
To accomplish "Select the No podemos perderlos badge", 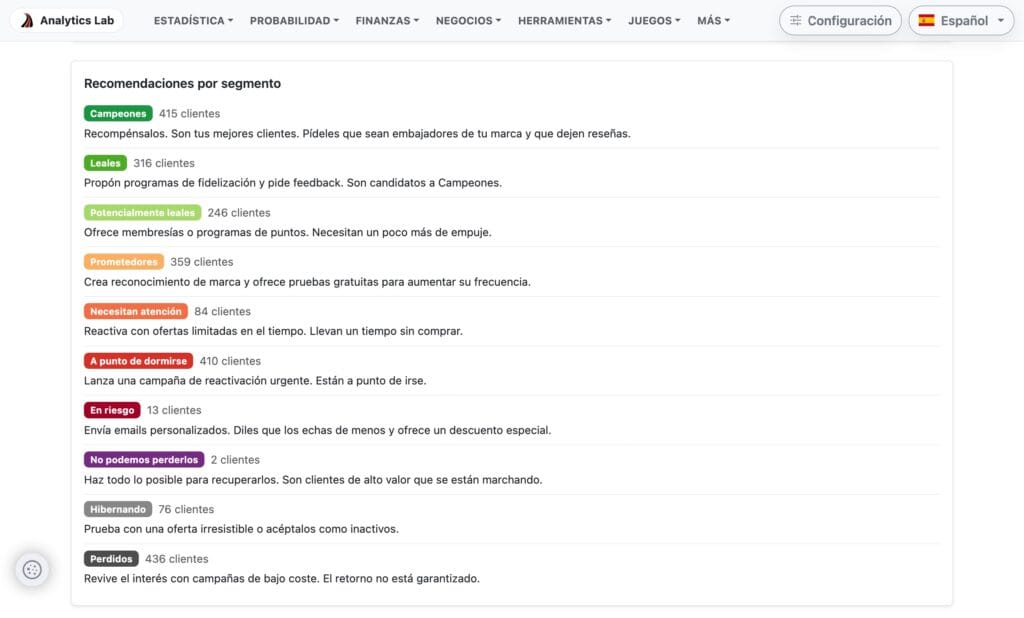I will (144, 460).
